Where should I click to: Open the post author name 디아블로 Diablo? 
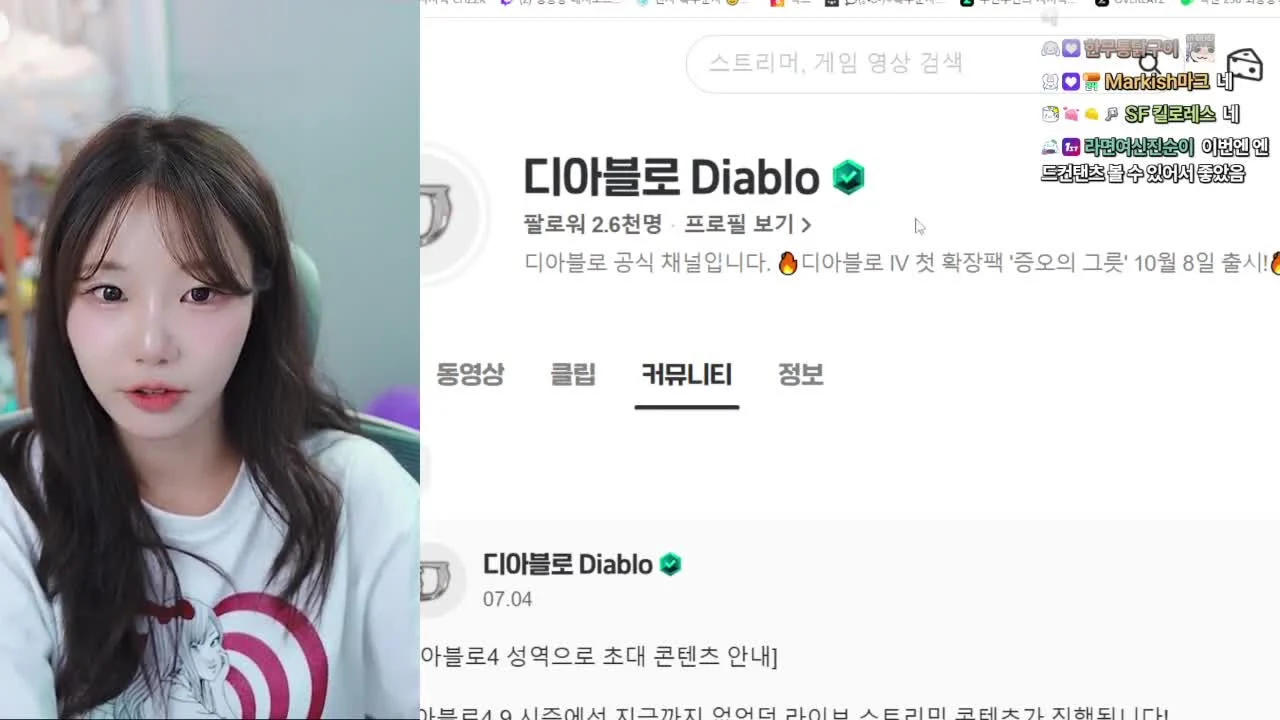click(568, 565)
